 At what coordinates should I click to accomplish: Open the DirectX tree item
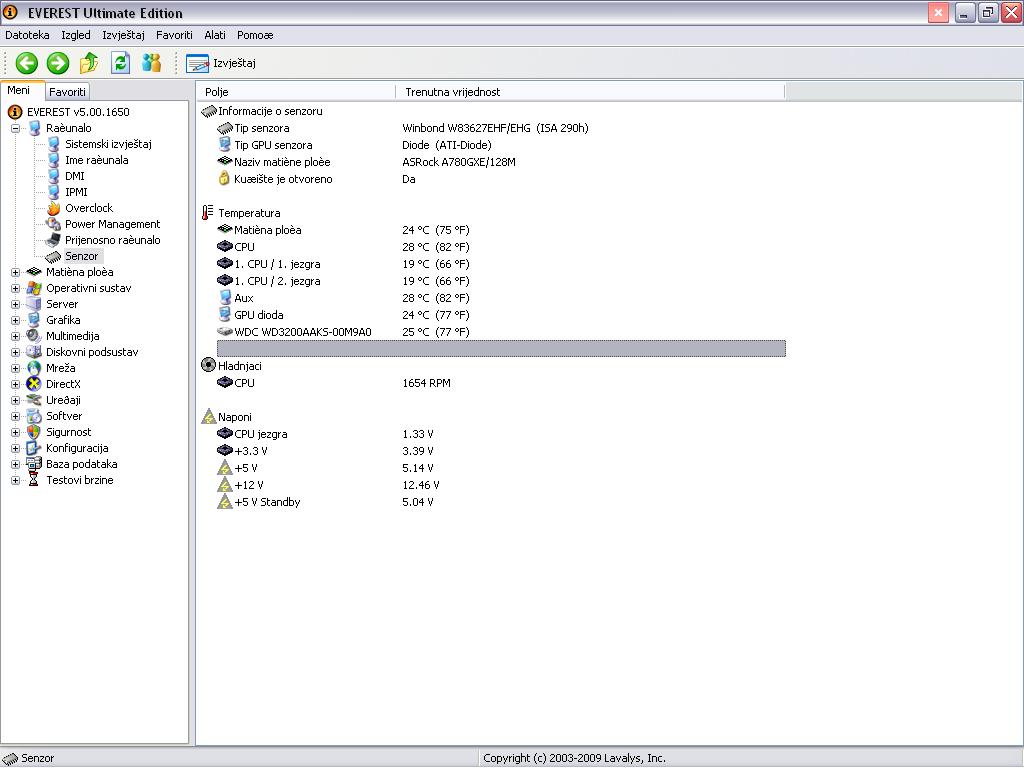[x=63, y=384]
